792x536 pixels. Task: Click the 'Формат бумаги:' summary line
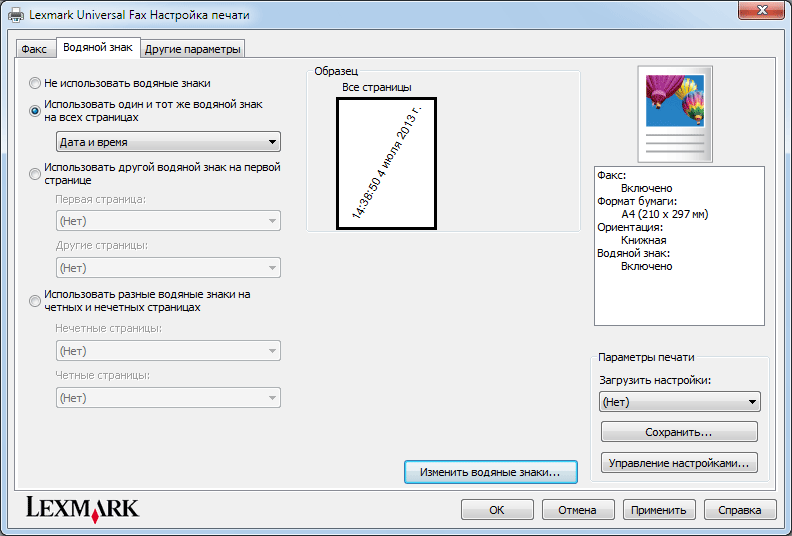pyautogui.click(x=637, y=201)
